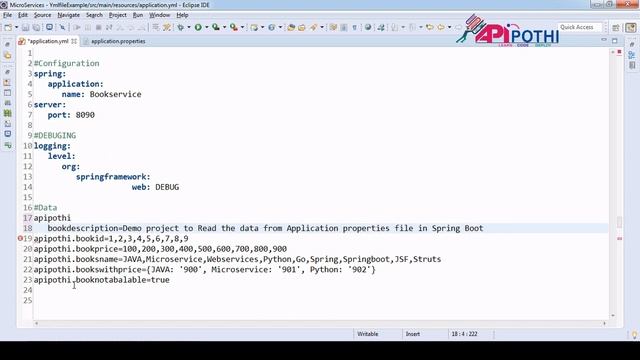
Task: Click the Save All toolbar icon
Action: coord(36,27)
